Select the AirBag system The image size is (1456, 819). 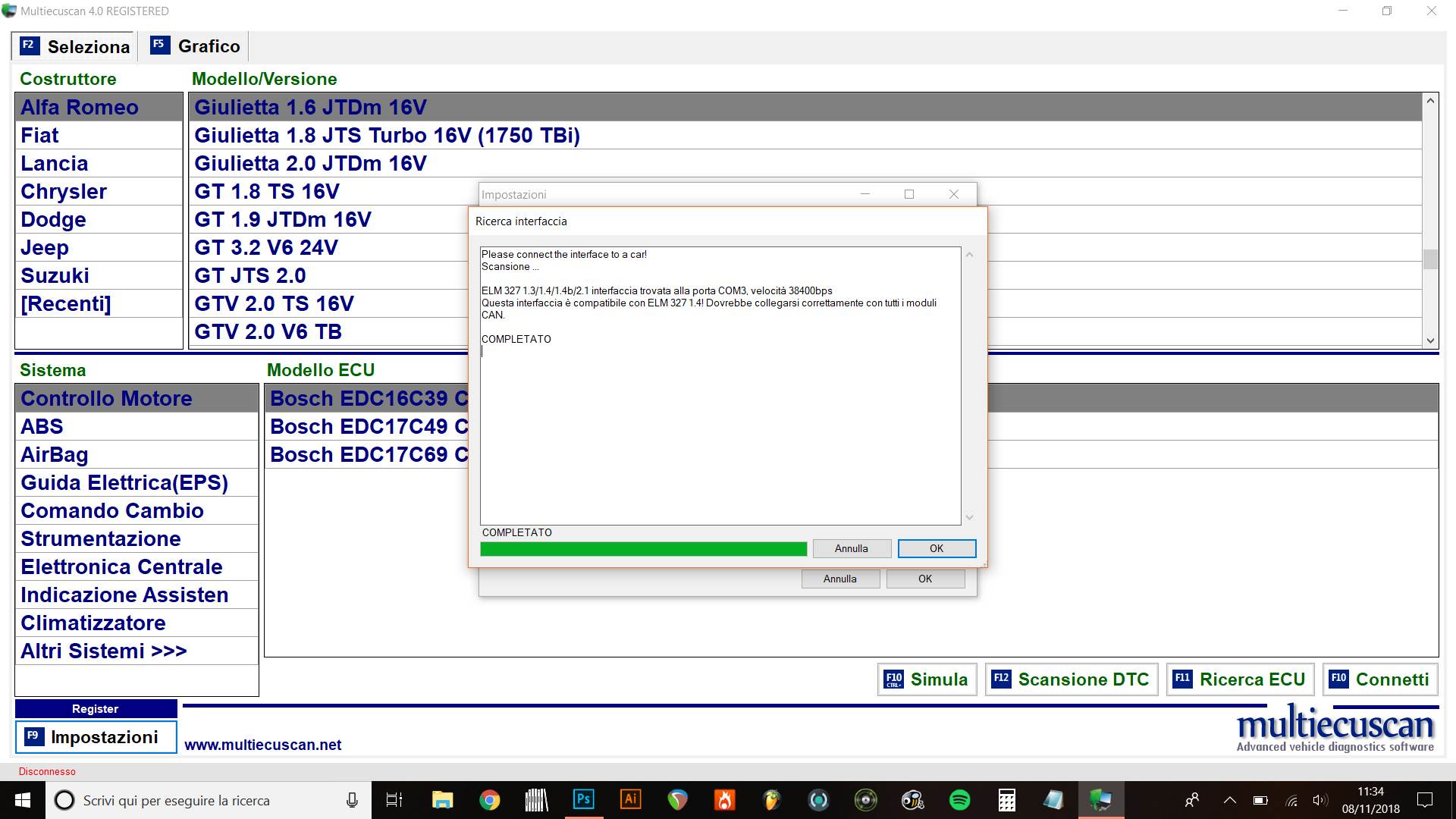tap(136, 454)
